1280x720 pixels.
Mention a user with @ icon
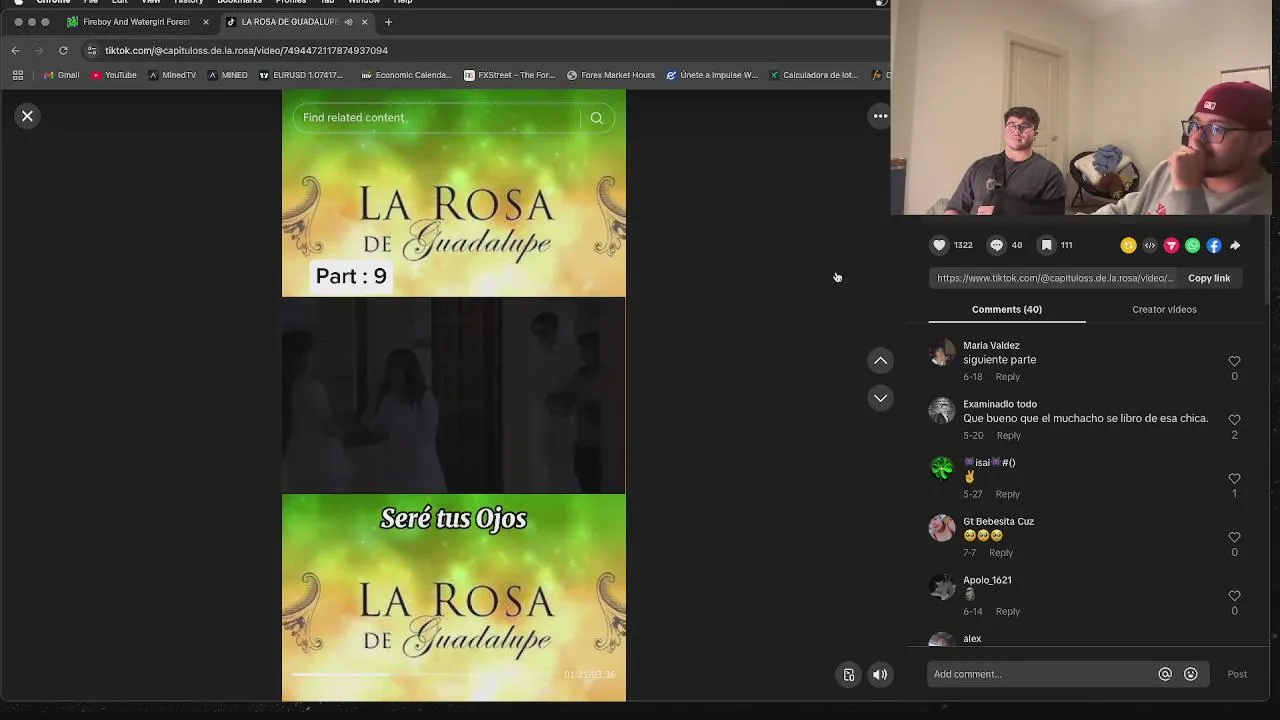click(x=1165, y=674)
